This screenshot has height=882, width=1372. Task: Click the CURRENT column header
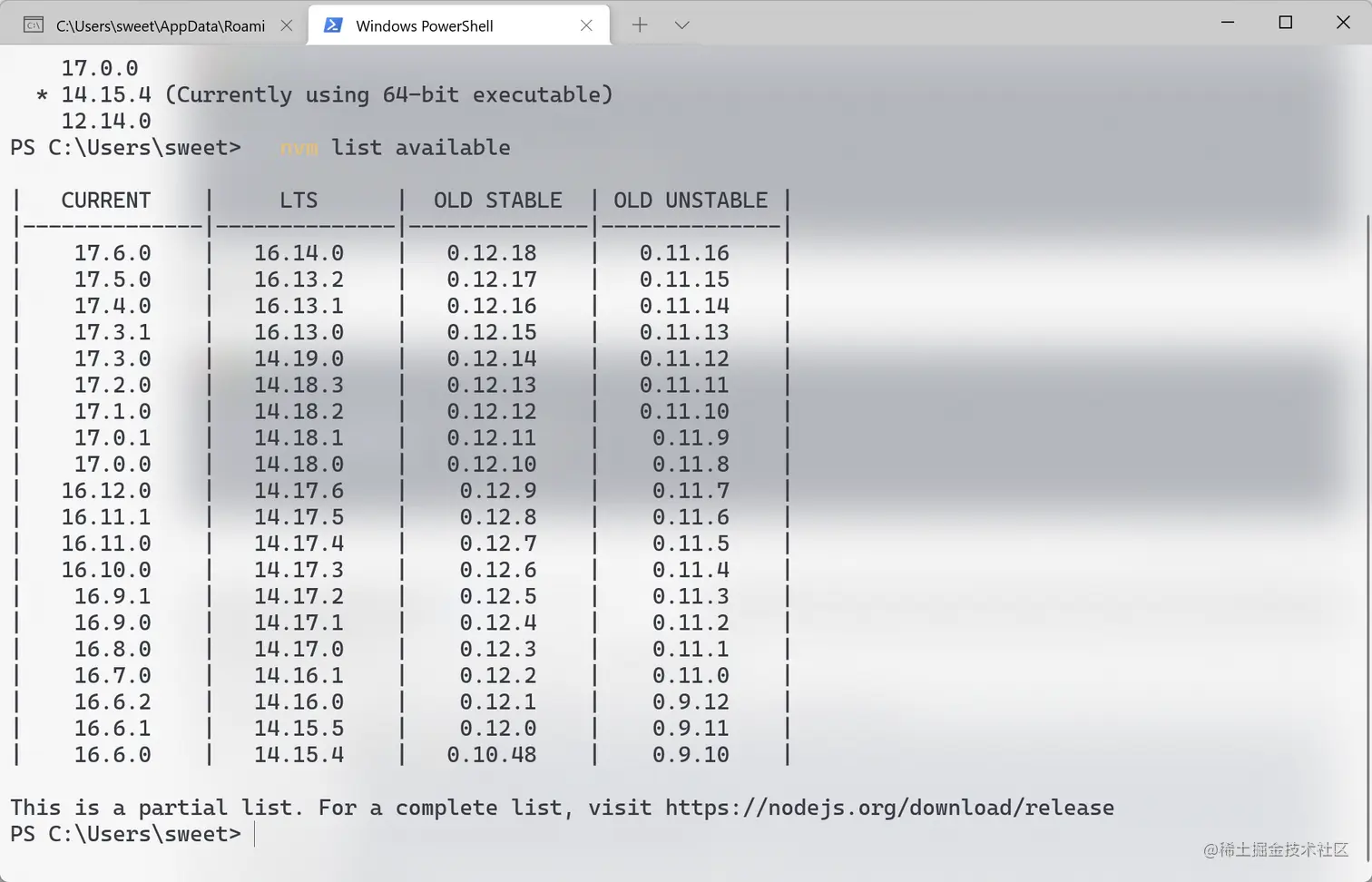106,201
